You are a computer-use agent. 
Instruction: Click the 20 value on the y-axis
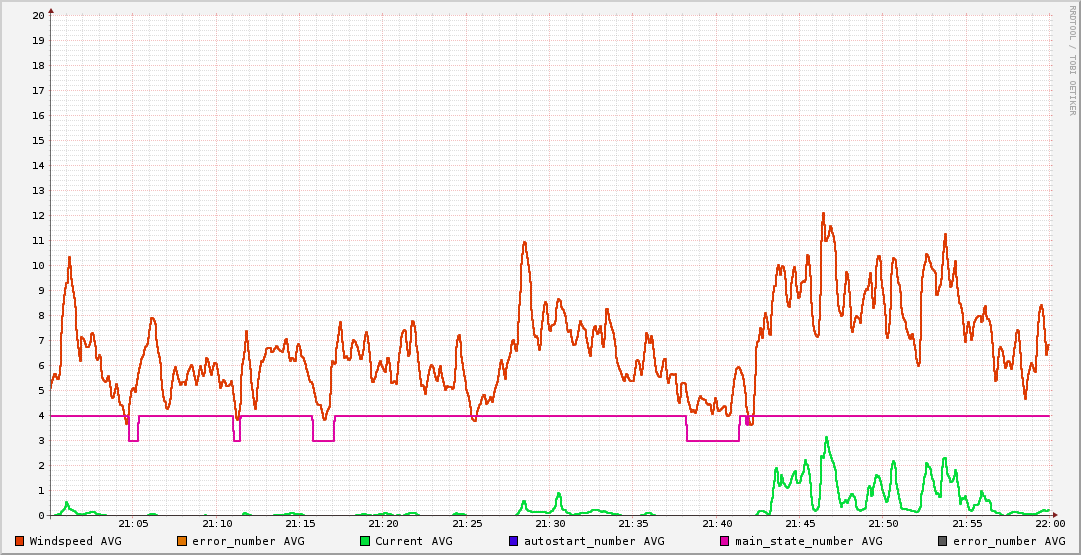pos(38,16)
